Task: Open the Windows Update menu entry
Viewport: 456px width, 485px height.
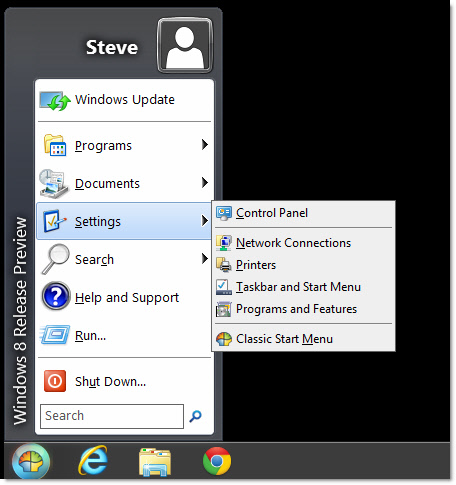Action: [124, 100]
